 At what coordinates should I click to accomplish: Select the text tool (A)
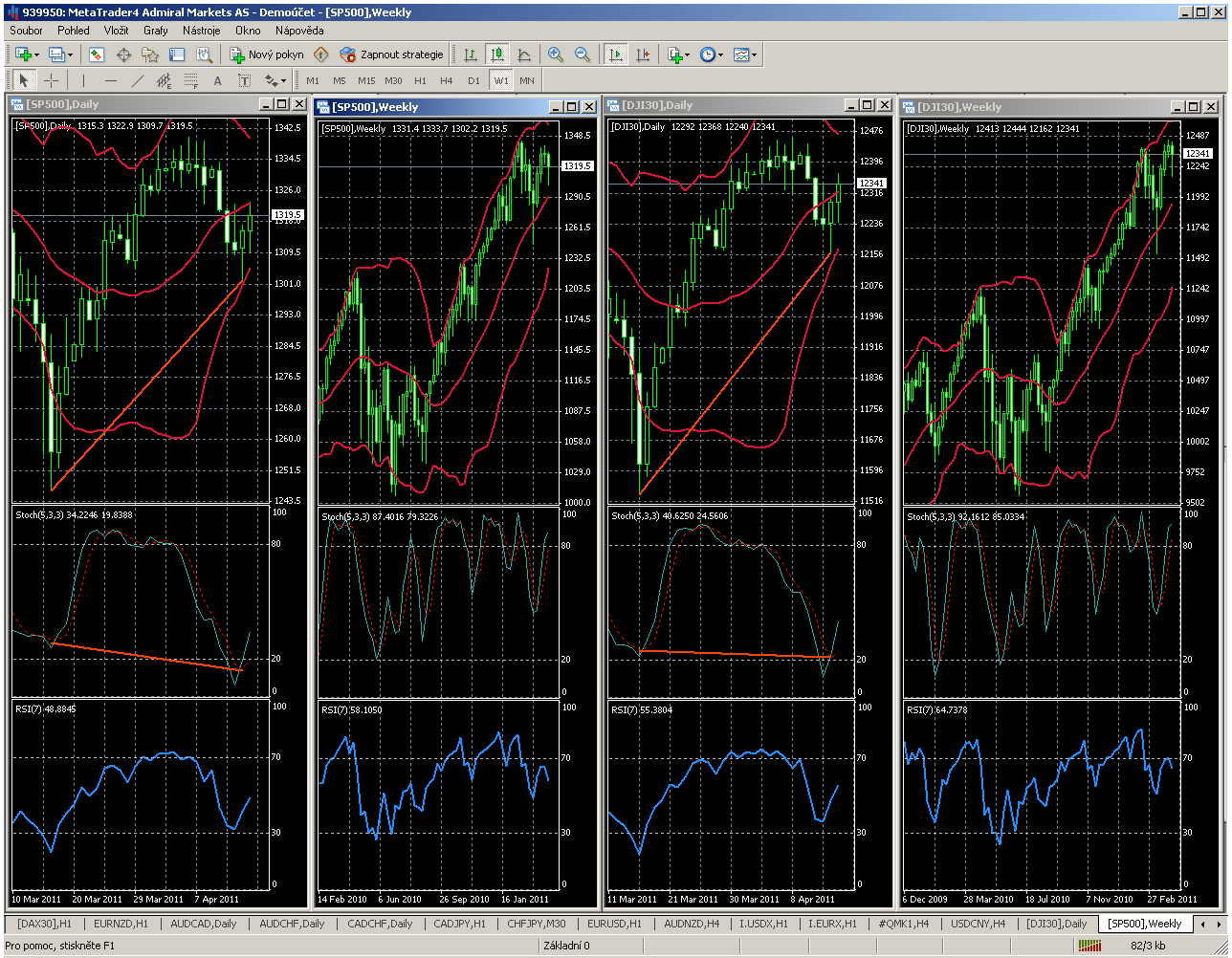point(217,80)
